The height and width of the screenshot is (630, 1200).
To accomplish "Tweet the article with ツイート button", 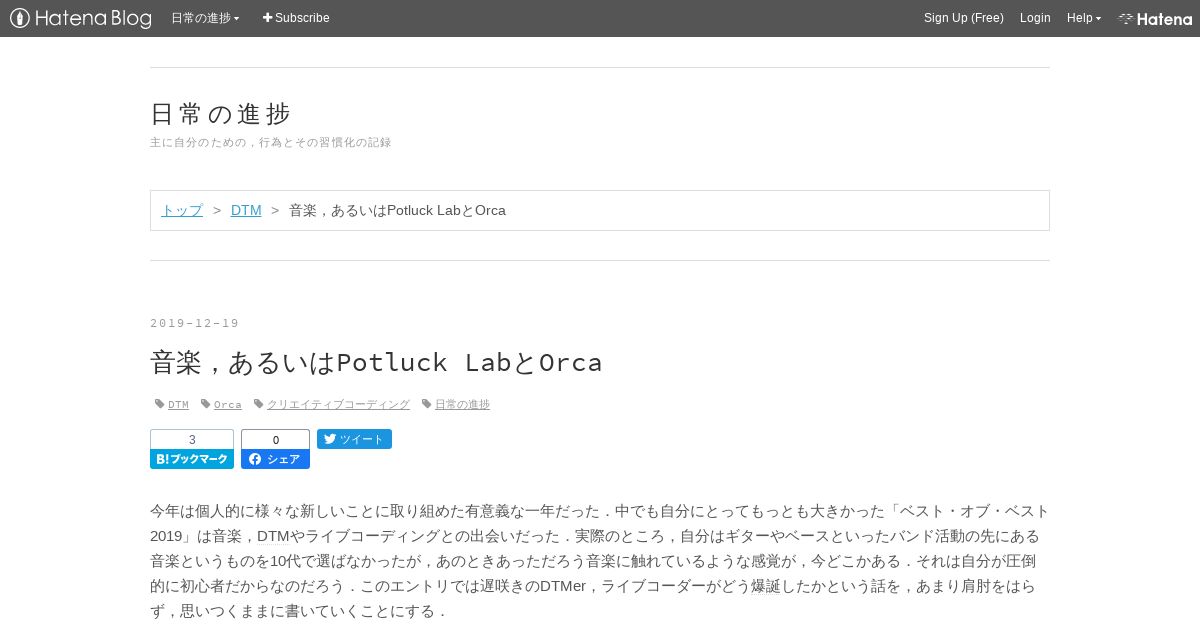I will pyautogui.click(x=354, y=439).
